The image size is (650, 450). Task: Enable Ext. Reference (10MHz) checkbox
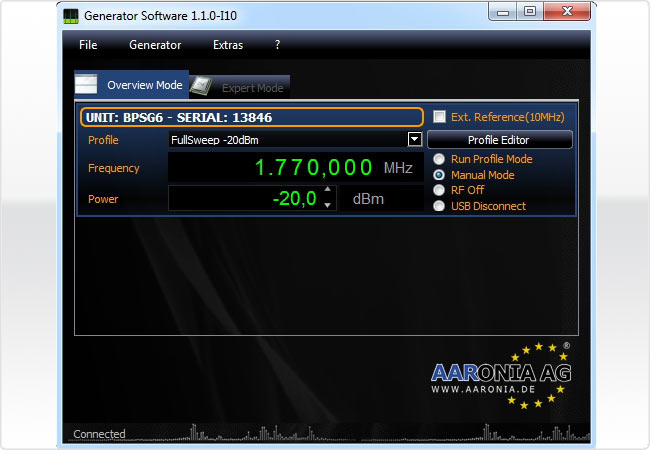[440, 117]
